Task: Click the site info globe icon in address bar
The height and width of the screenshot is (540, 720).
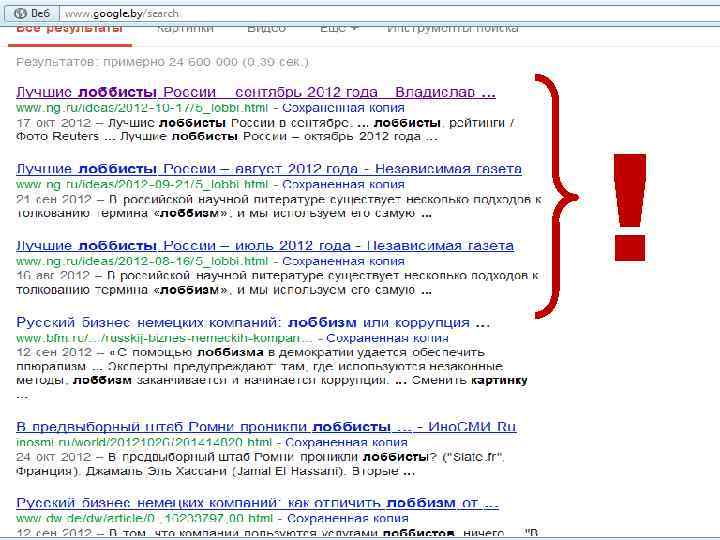Action: [x=21, y=13]
